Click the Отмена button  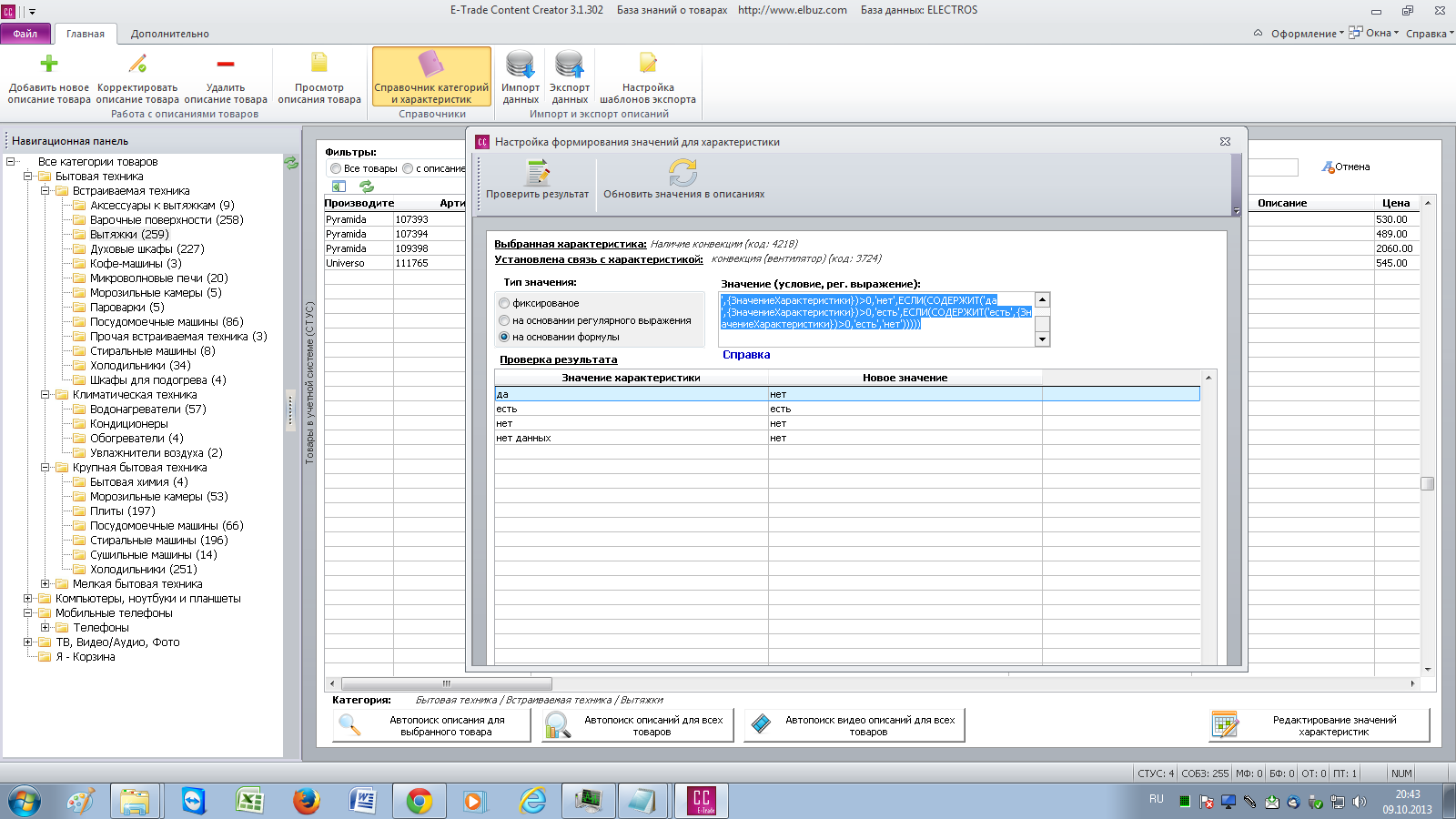click(1346, 167)
